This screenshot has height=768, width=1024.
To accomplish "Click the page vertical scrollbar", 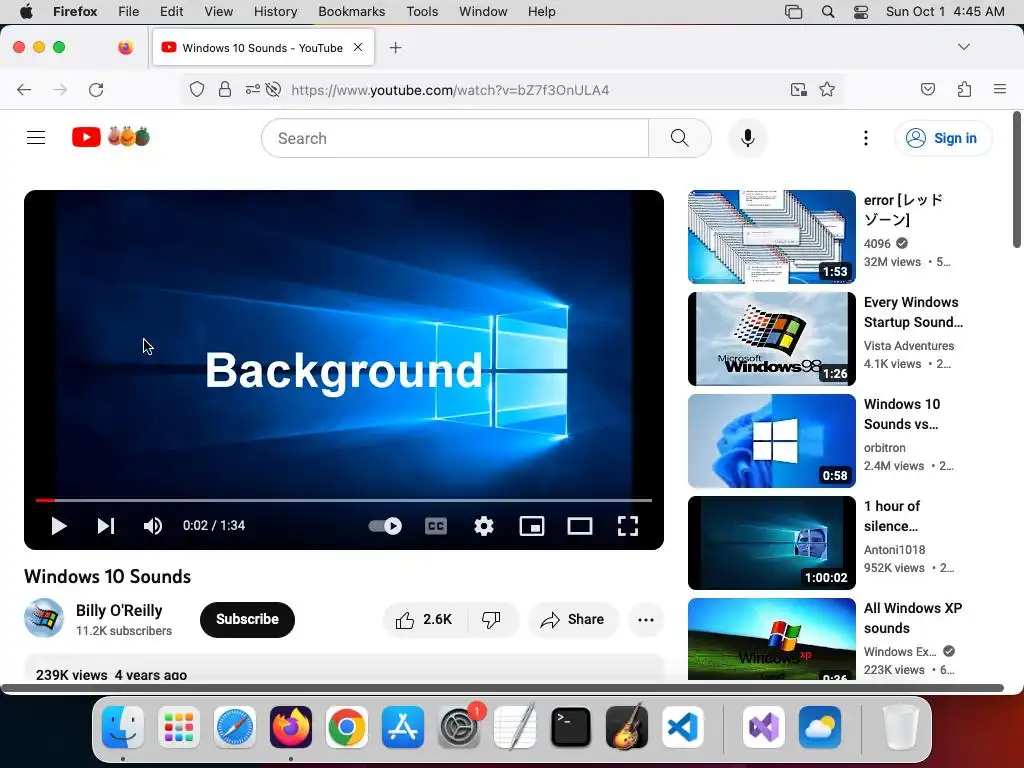I will [x=1017, y=180].
